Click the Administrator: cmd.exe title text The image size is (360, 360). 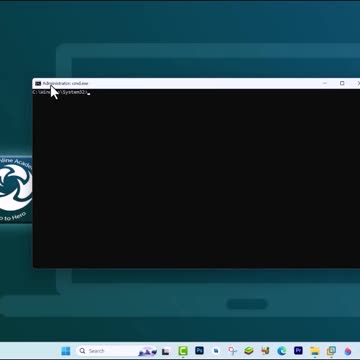(65, 83)
